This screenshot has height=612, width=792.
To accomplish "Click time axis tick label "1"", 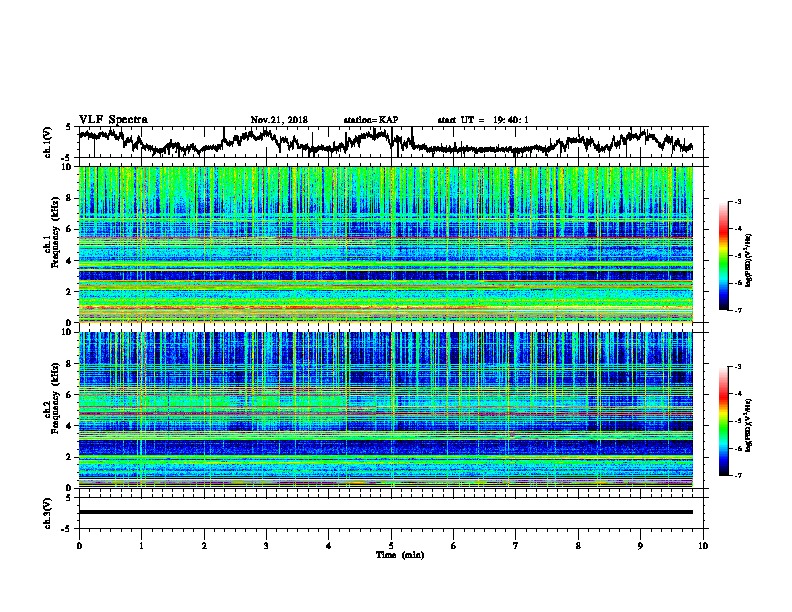I will [x=141, y=546].
